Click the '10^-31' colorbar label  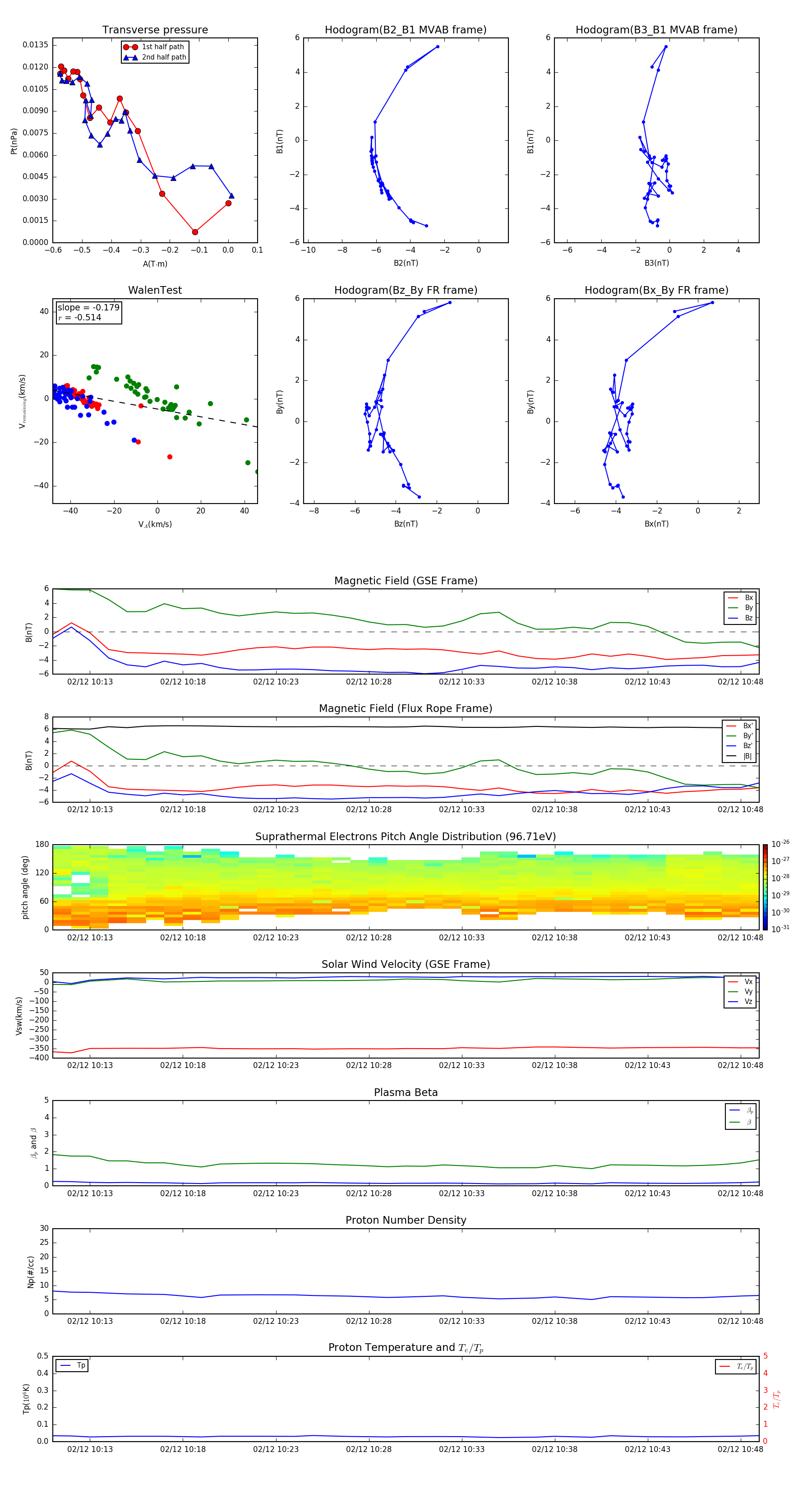pos(780,929)
